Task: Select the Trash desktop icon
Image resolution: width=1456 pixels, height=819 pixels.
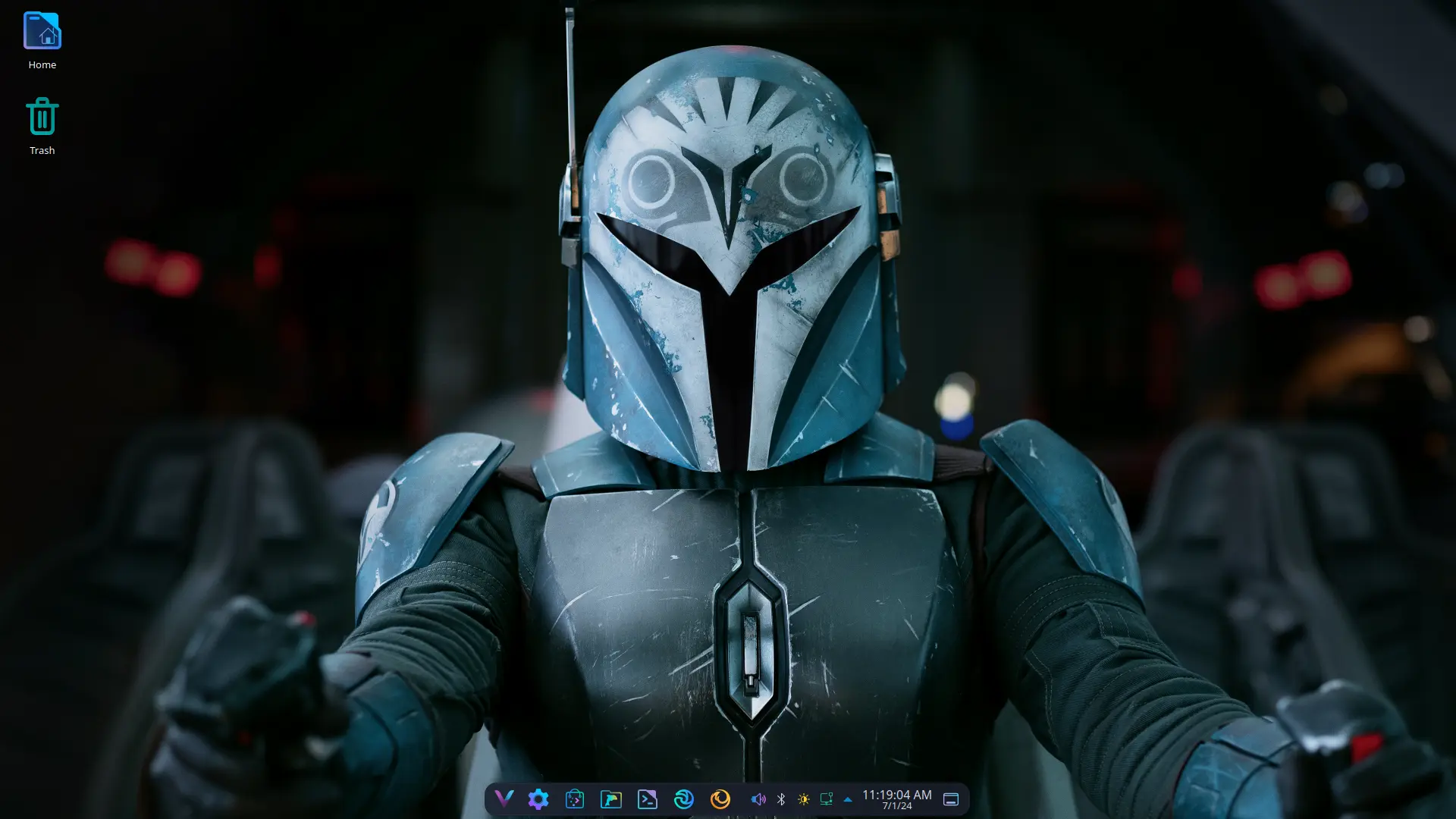Action: coord(42,117)
